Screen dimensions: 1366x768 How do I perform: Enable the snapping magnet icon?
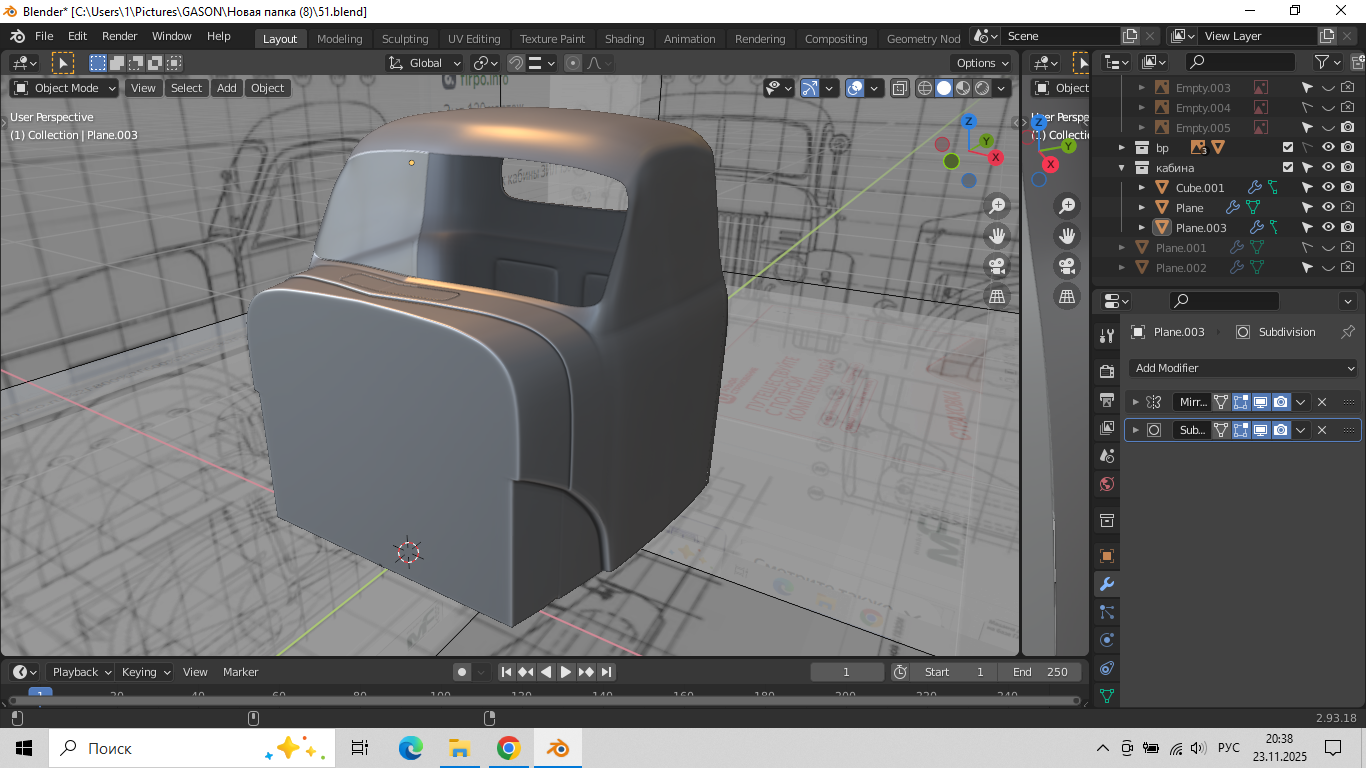click(516, 63)
